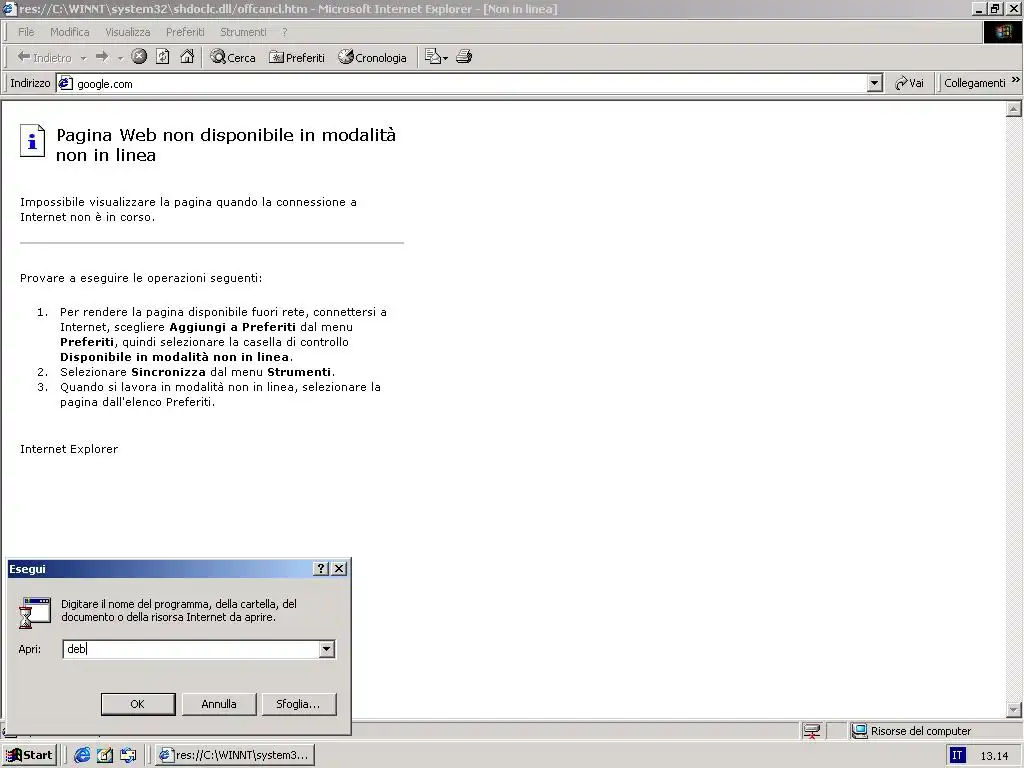Image resolution: width=1024 pixels, height=768 pixels.
Task: Expand the forward button history dropdown
Action: pos(120,58)
